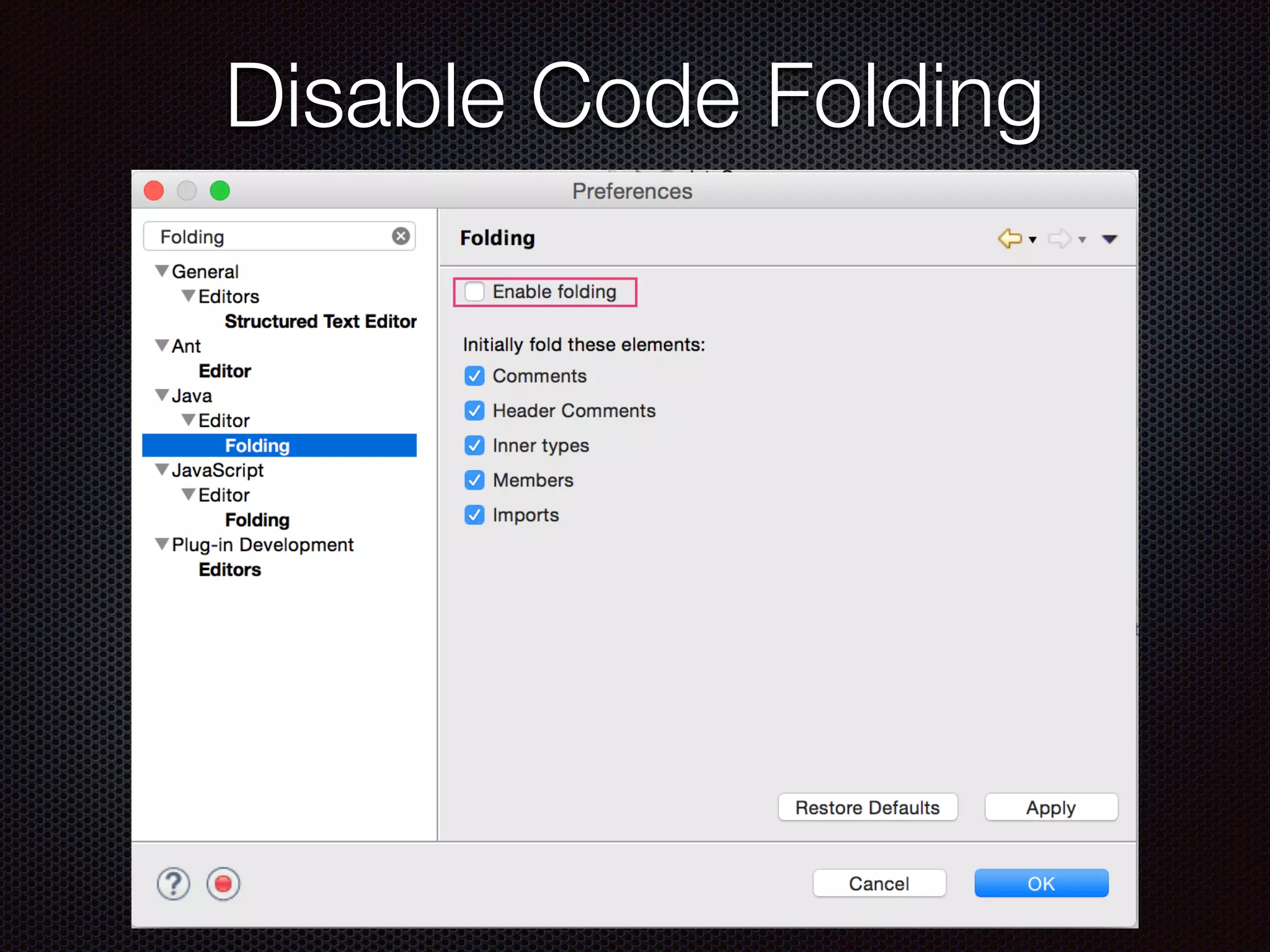
Task: Select the Plug-in Development label
Action: (x=262, y=545)
